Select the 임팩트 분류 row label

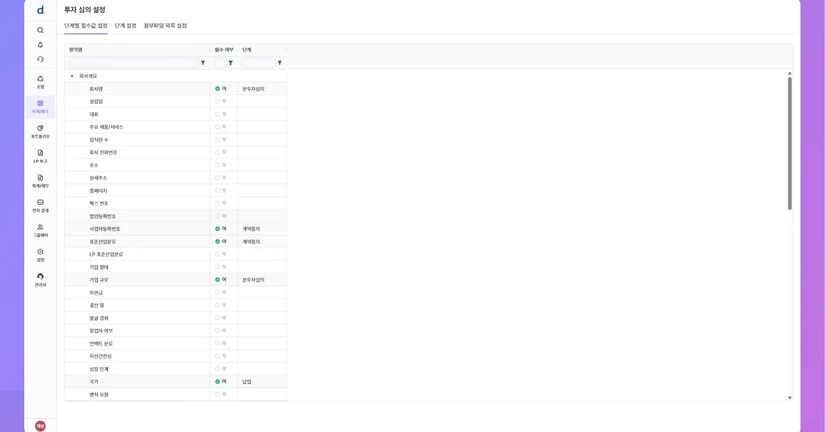(x=100, y=344)
